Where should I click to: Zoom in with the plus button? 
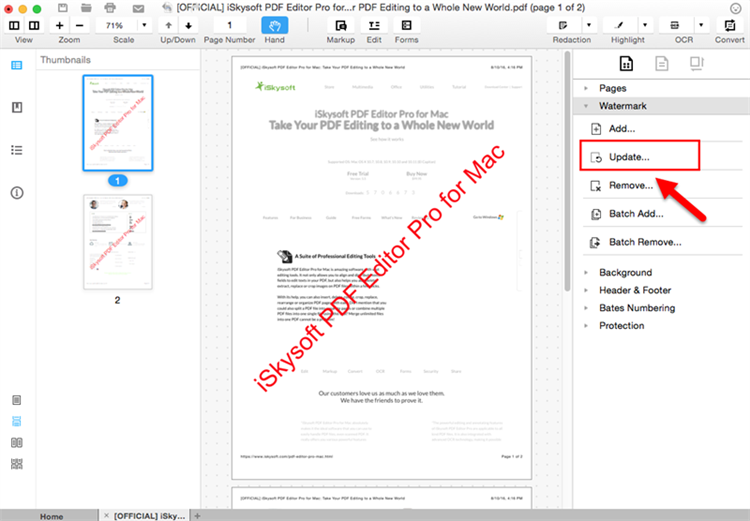tap(59, 25)
